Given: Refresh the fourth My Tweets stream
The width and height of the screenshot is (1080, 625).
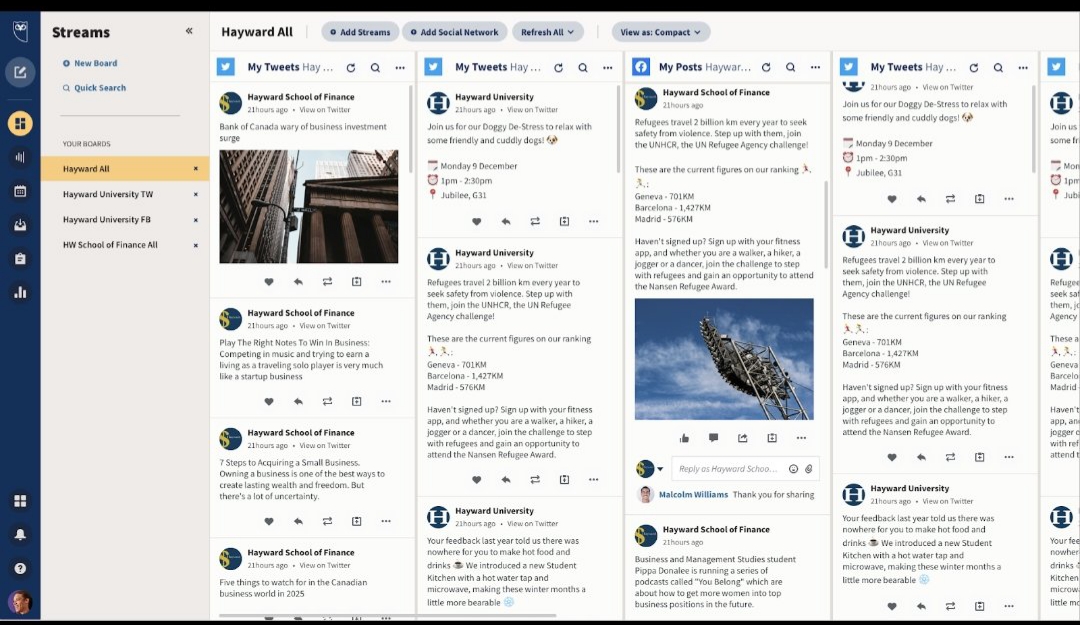Looking at the screenshot, I should point(974,68).
